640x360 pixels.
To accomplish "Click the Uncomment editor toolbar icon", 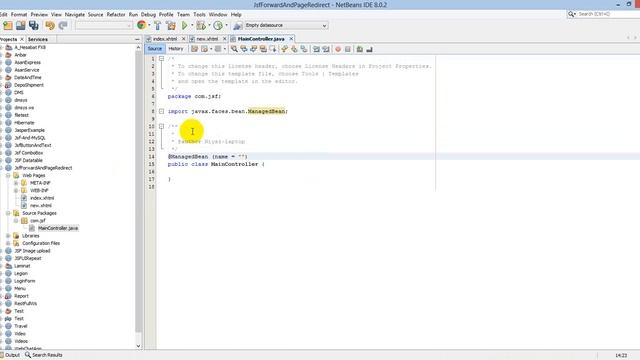I will (x=369, y=49).
